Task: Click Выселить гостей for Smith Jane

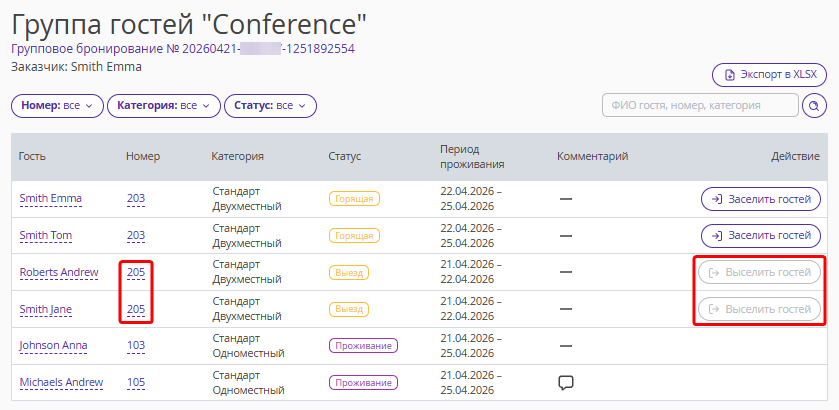Action: 759,309
